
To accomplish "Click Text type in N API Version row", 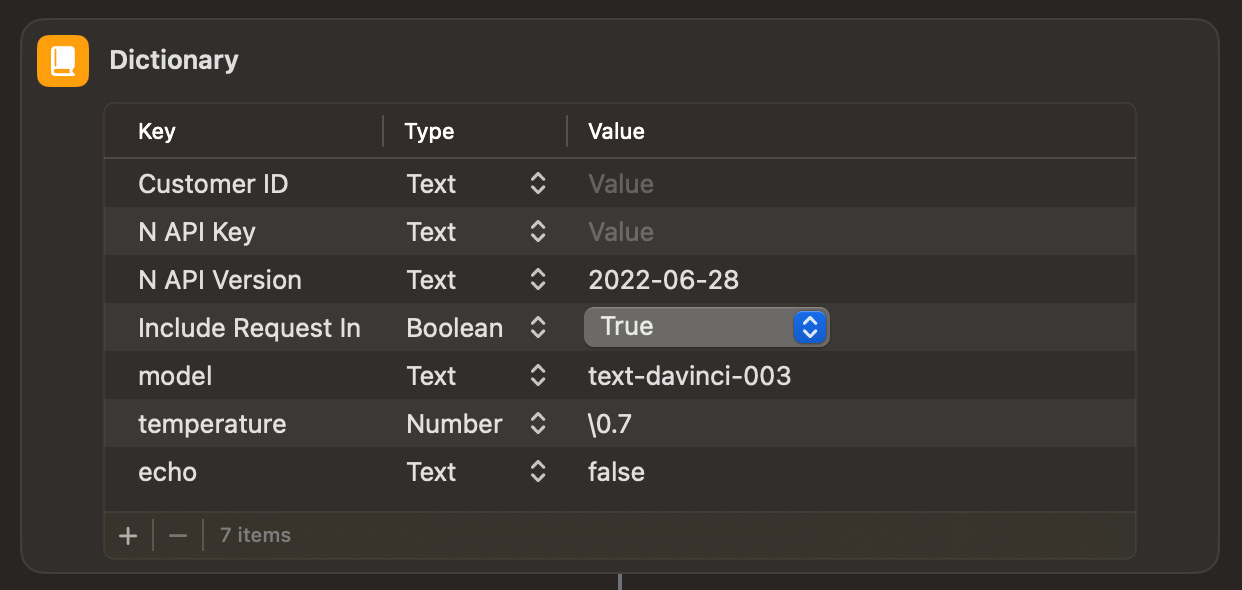I will pos(431,280).
